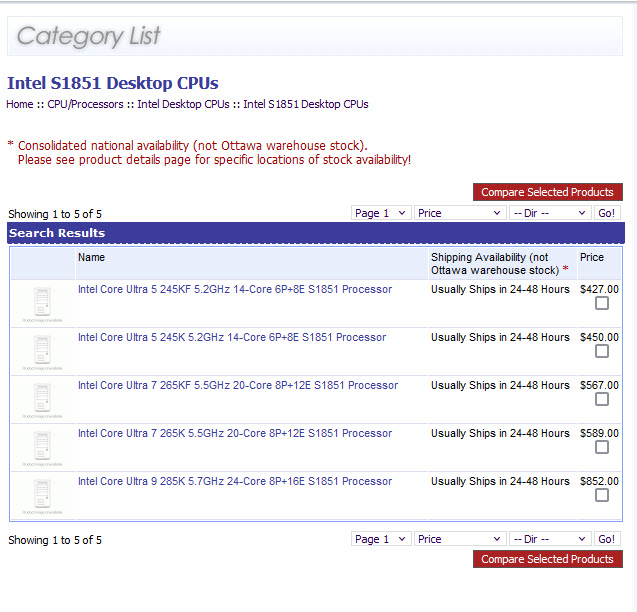Open Intel Core Ultra 5 245K product link
637x612 pixels.
pos(232,337)
